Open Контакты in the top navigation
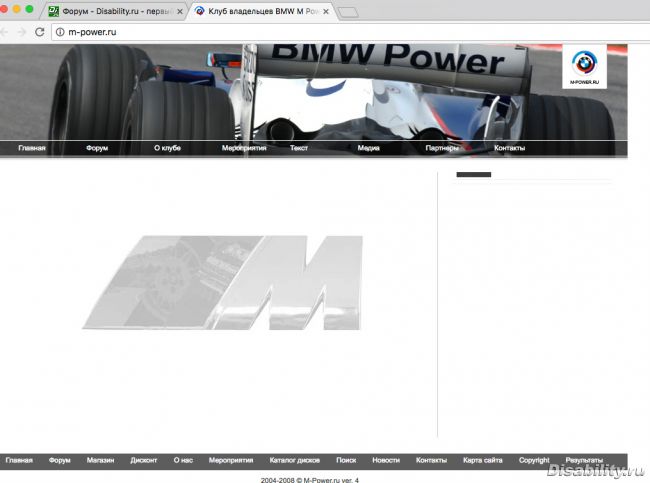The height and width of the screenshot is (483, 650). (509, 148)
